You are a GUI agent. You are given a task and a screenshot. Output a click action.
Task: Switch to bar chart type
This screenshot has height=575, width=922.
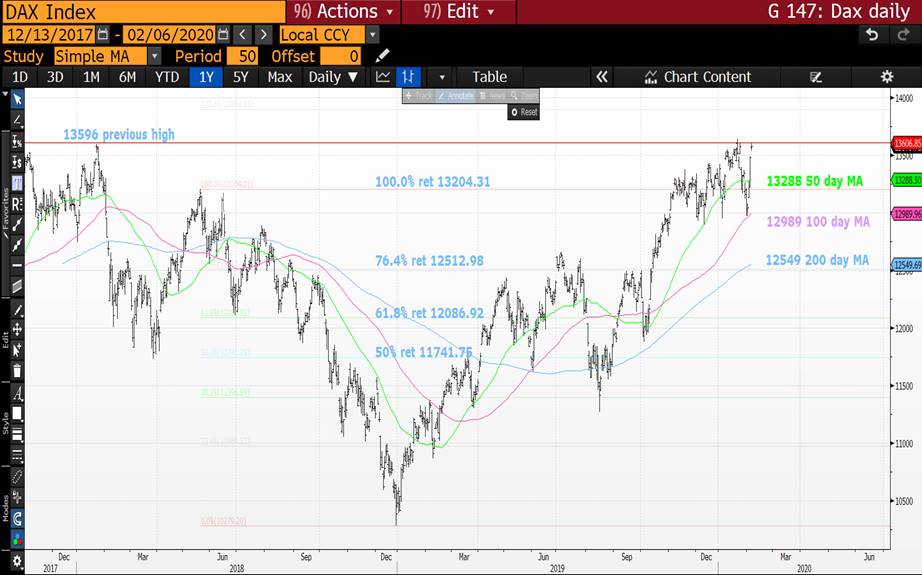coord(408,77)
